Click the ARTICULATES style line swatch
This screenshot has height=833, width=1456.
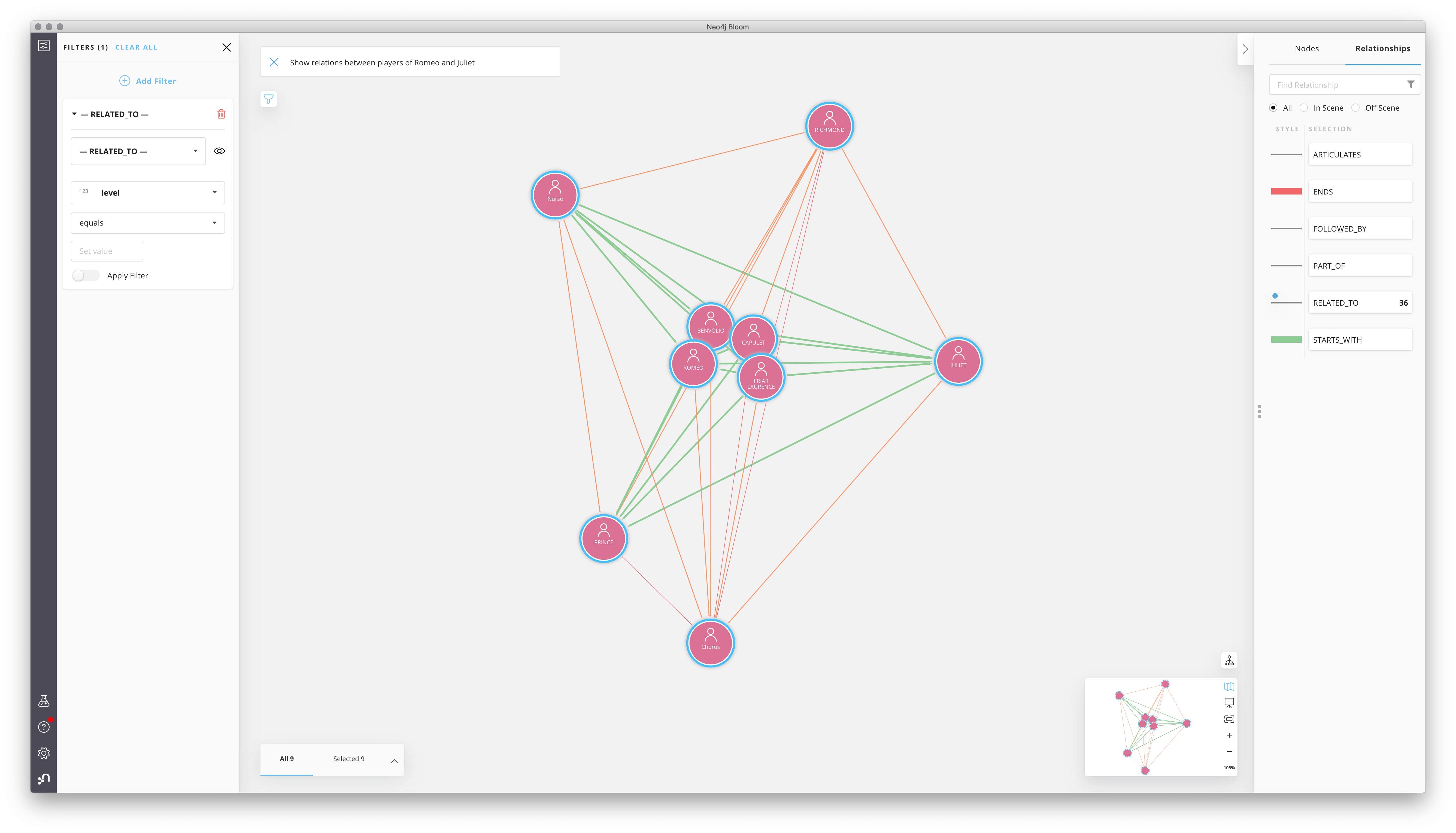tap(1286, 154)
